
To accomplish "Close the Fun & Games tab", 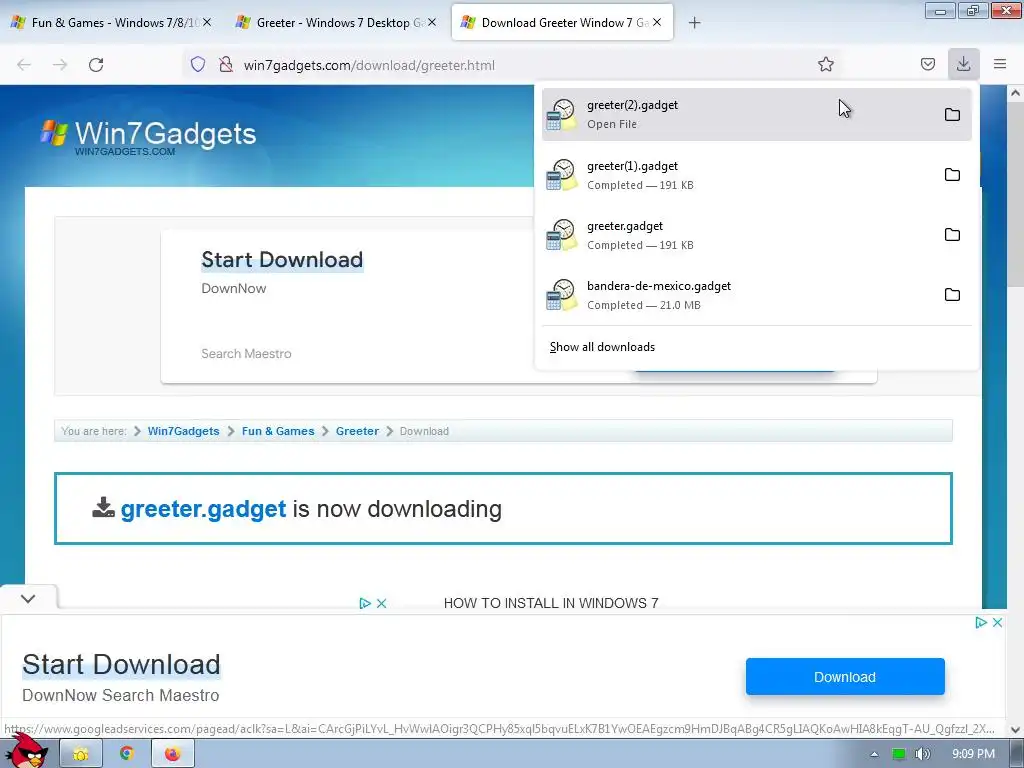I will (207, 22).
